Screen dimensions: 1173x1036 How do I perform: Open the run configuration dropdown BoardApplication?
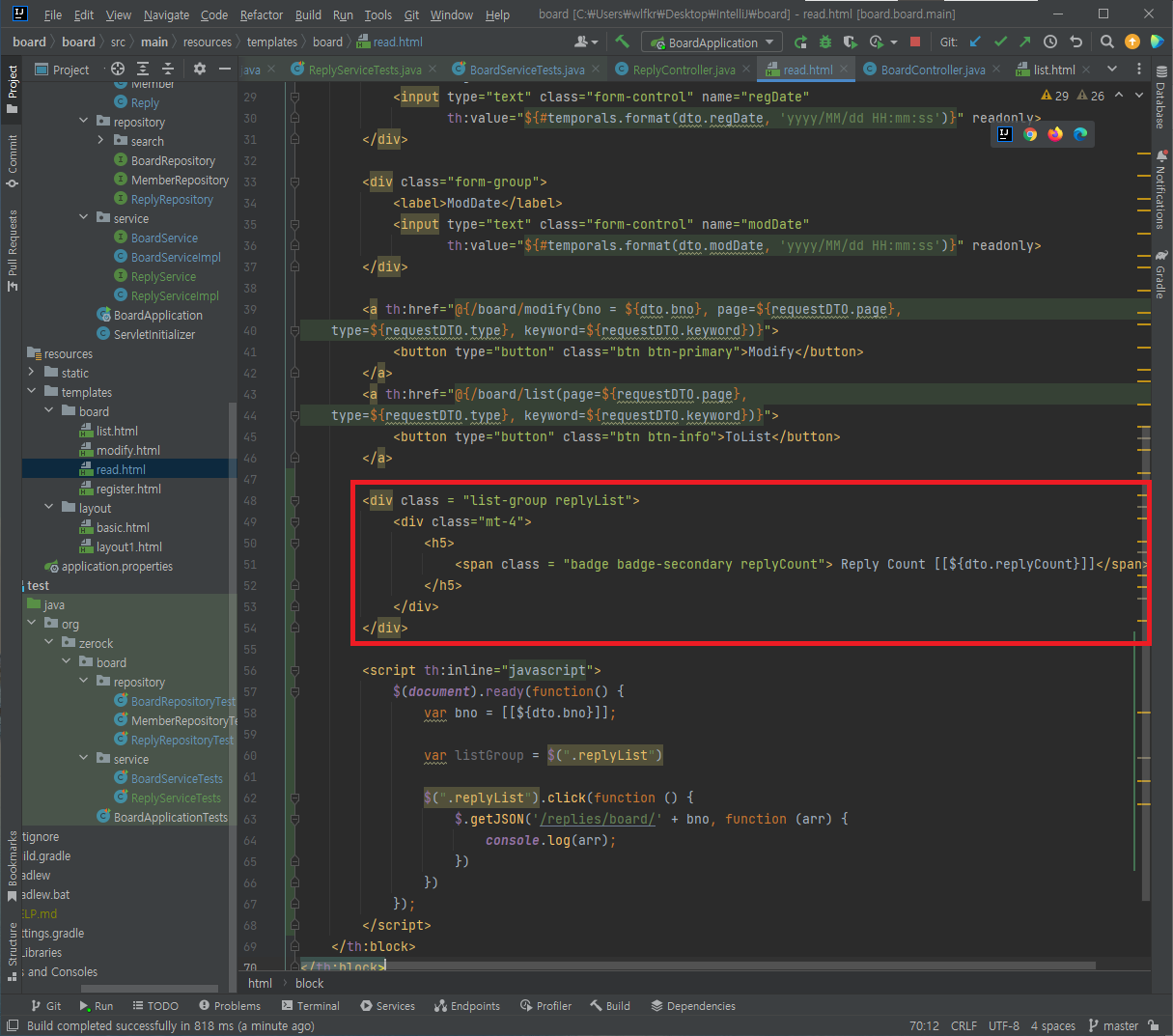tap(712, 42)
